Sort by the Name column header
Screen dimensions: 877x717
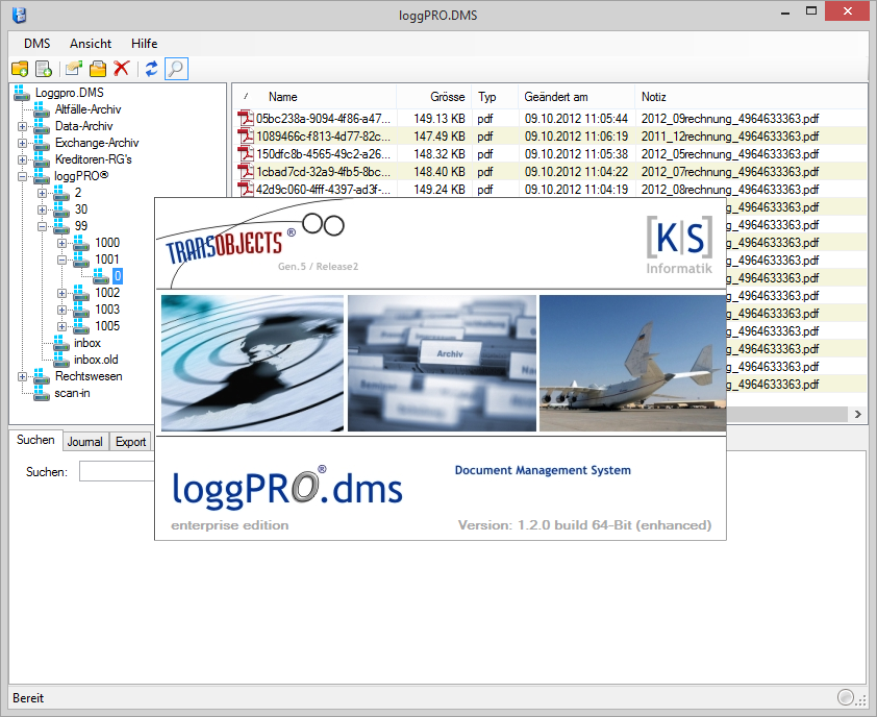(314, 97)
